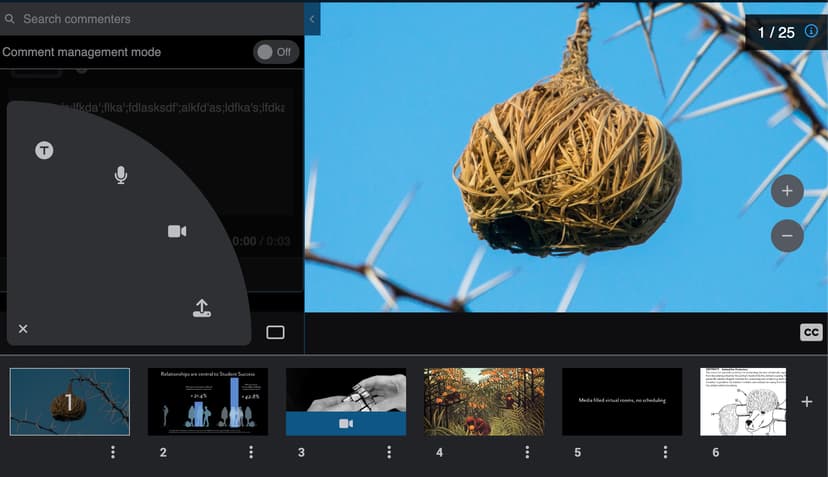The height and width of the screenshot is (477, 828).
Task: Close the comment type fan menu
Action: tap(23, 329)
